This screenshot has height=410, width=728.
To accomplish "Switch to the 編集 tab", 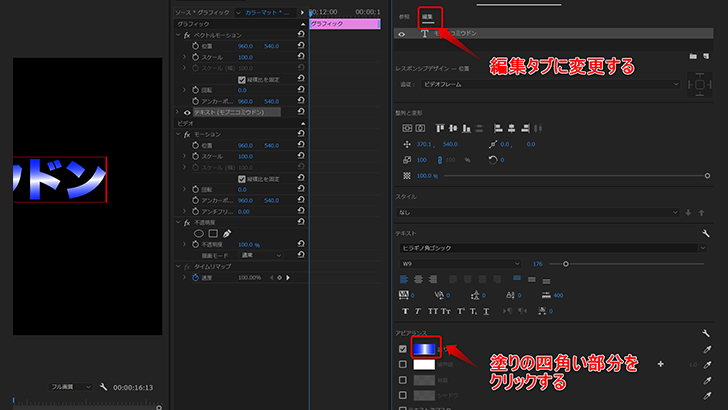I will click(427, 17).
